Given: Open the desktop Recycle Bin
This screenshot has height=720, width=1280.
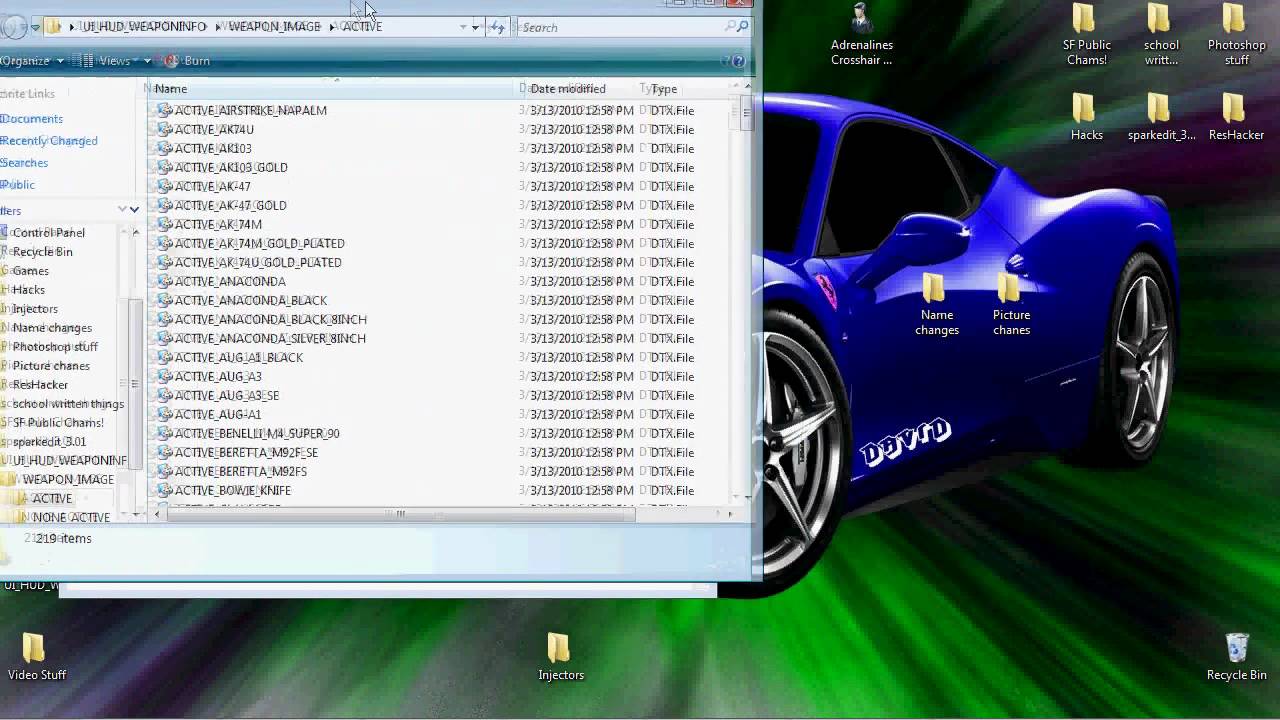Looking at the screenshot, I should click(1236, 657).
